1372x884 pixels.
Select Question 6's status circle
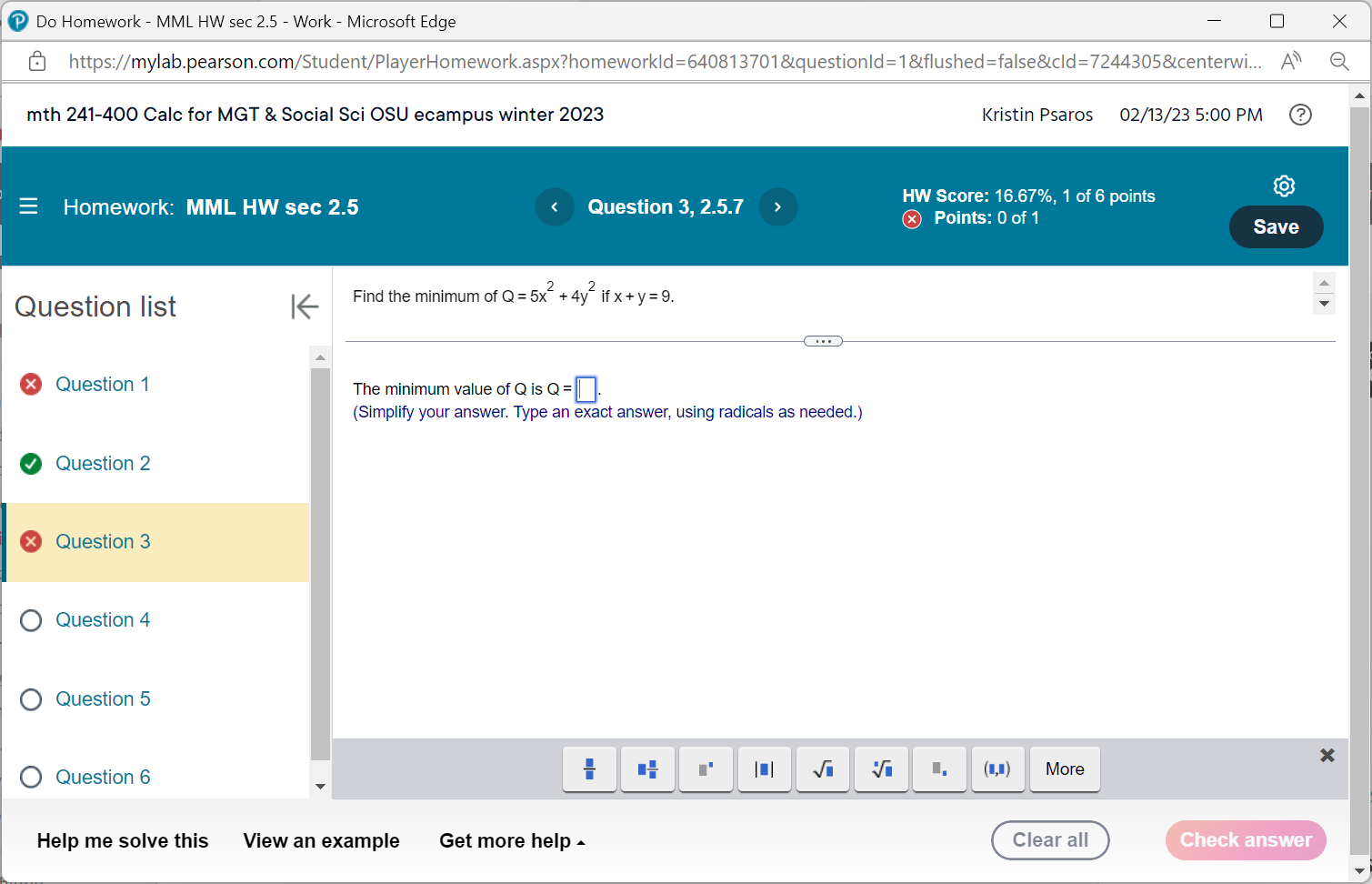(30, 777)
